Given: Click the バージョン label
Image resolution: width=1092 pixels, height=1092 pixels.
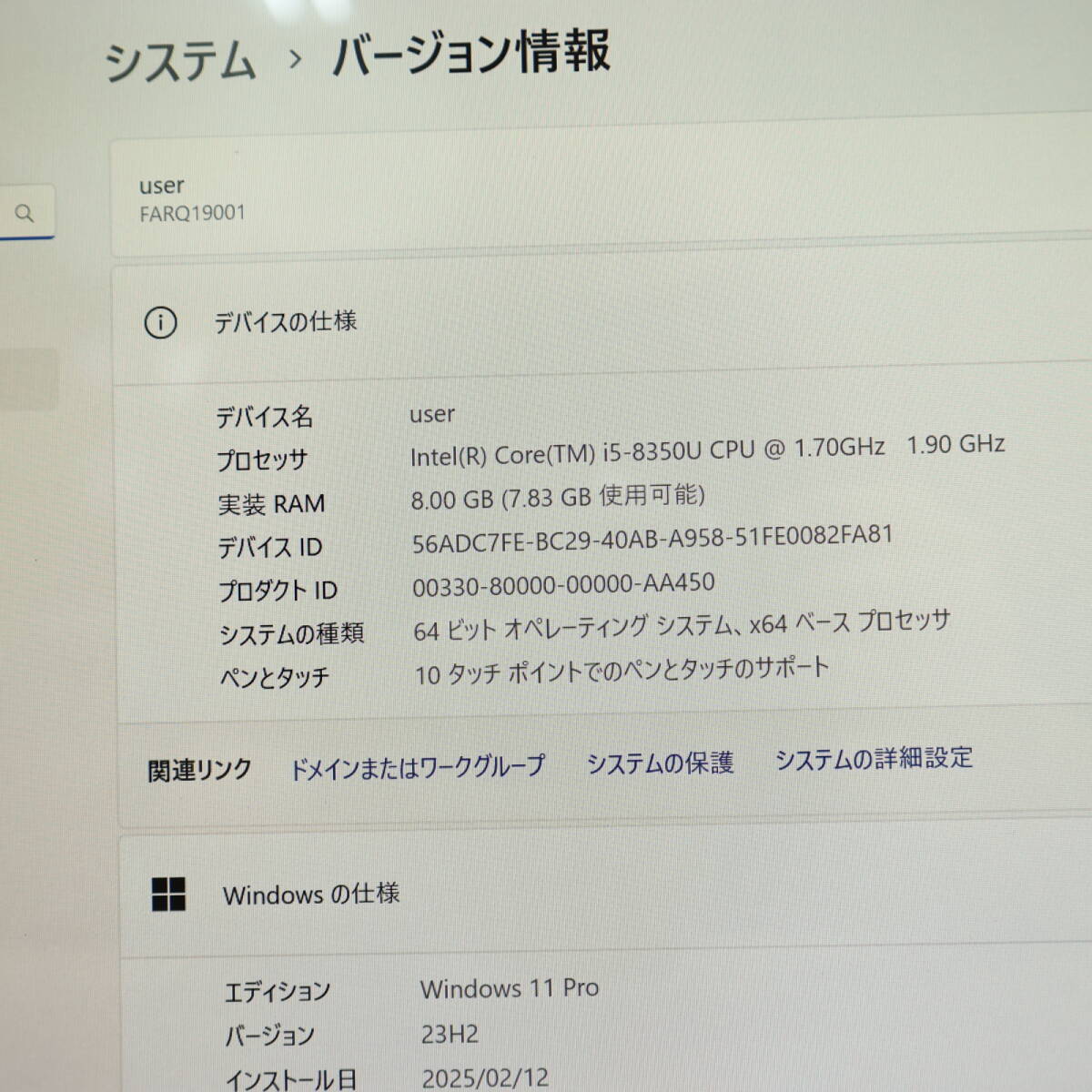Looking at the screenshot, I should pyautogui.click(x=269, y=1035).
